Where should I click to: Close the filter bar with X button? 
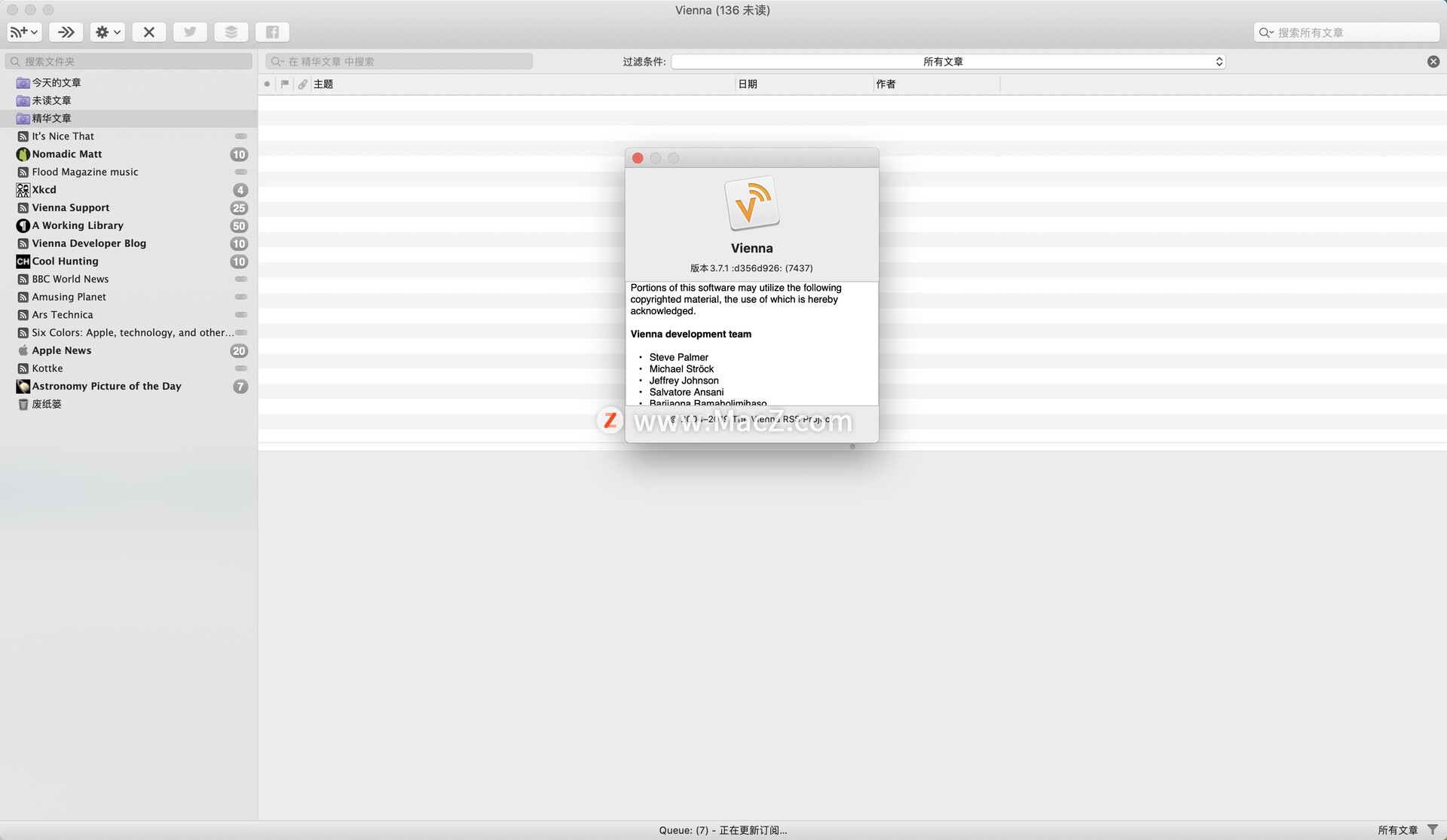[1433, 61]
